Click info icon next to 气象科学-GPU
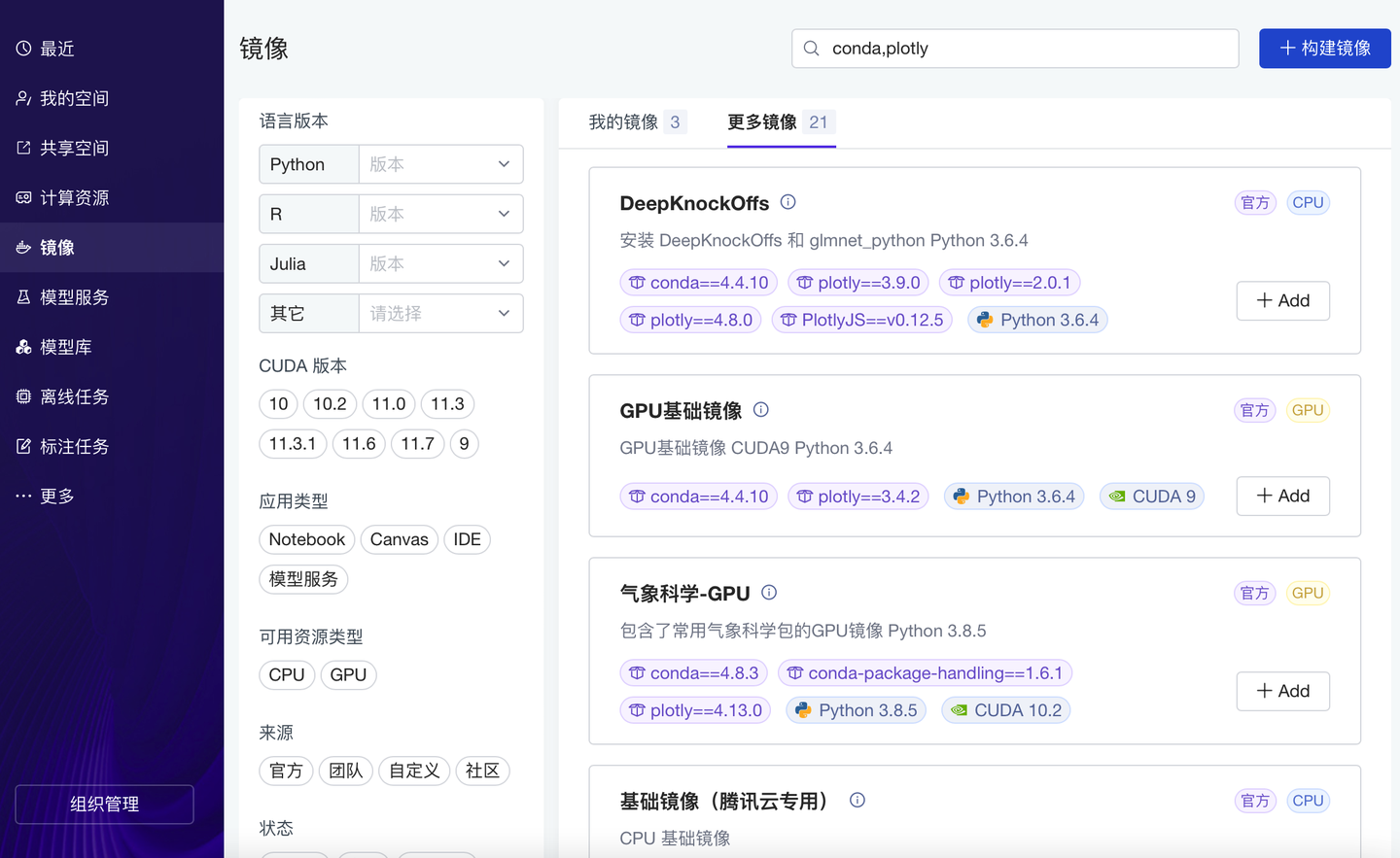The width and height of the screenshot is (1400, 858). pos(769,593)
